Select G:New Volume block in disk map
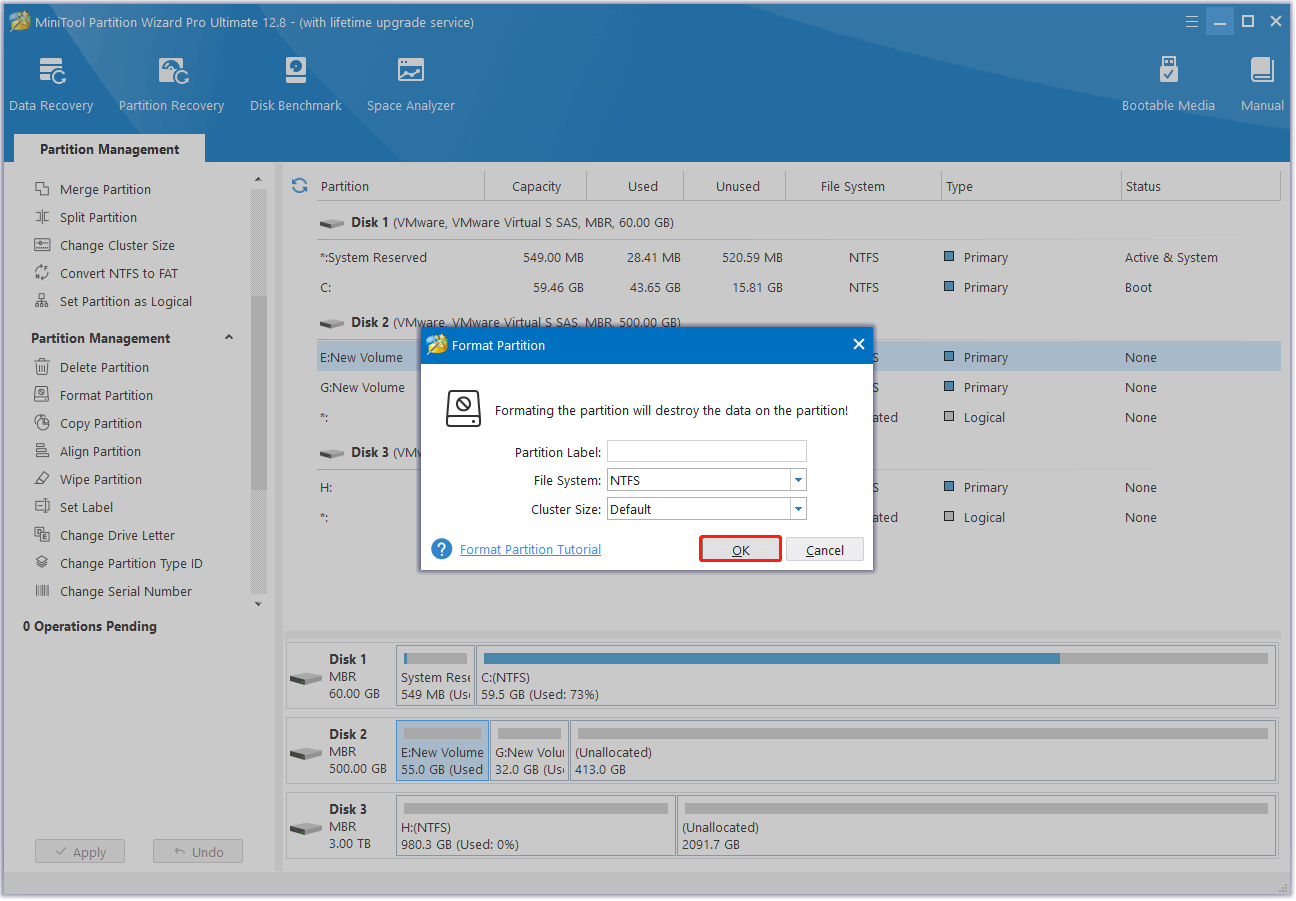This screenshot has width=1296, height=901. (530, 751)
